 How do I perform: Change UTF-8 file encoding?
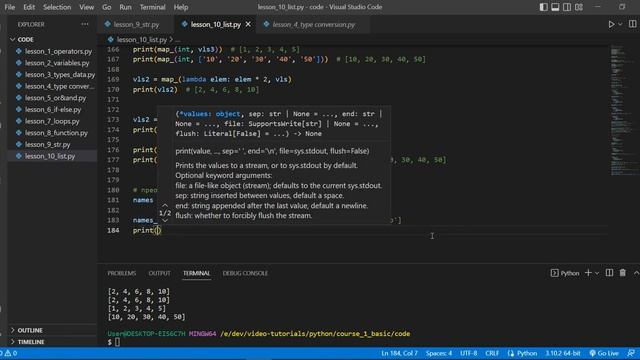click(x=469, y=353)
